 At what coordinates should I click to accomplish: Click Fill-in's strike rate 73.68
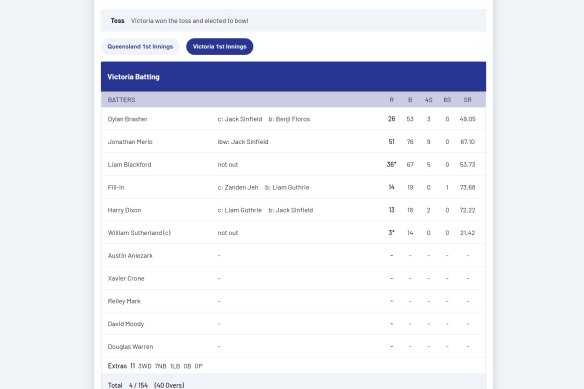tap(467, 187)
